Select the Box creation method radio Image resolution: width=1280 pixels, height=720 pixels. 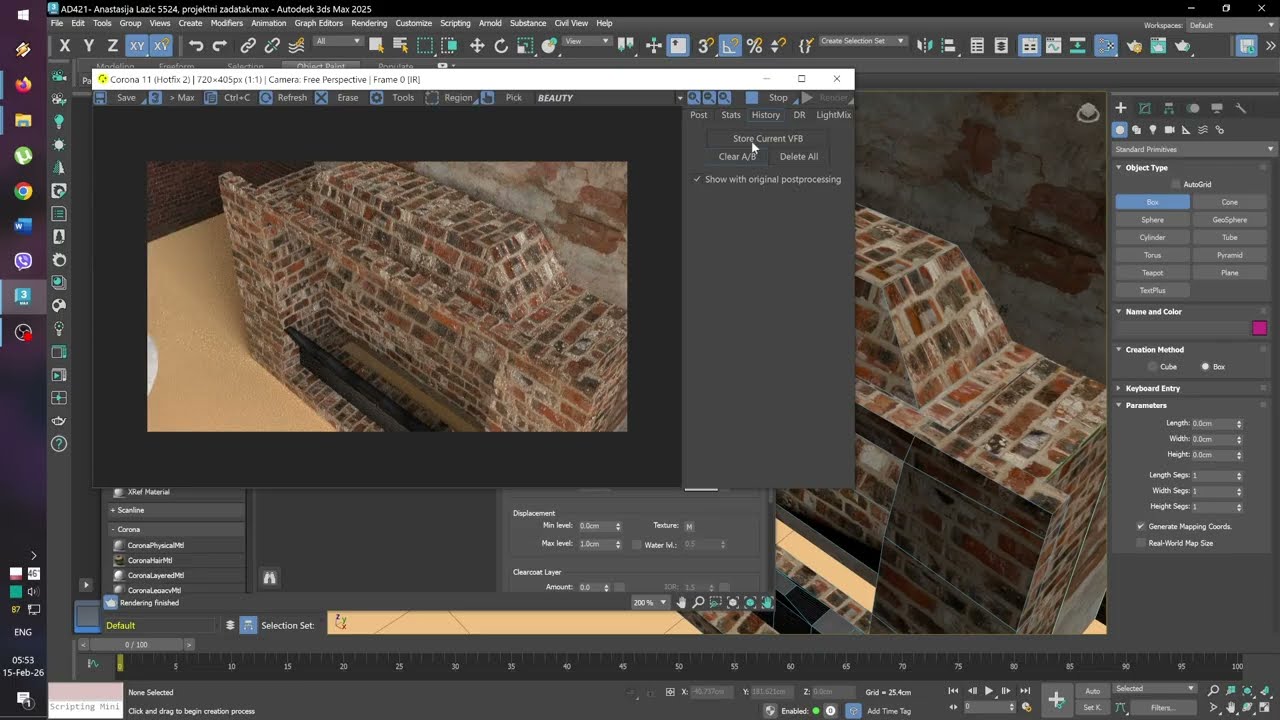[1205, 367]
